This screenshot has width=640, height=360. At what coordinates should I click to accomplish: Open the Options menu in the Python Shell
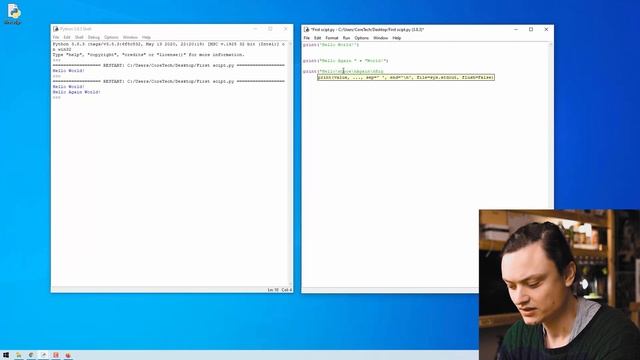111,38
